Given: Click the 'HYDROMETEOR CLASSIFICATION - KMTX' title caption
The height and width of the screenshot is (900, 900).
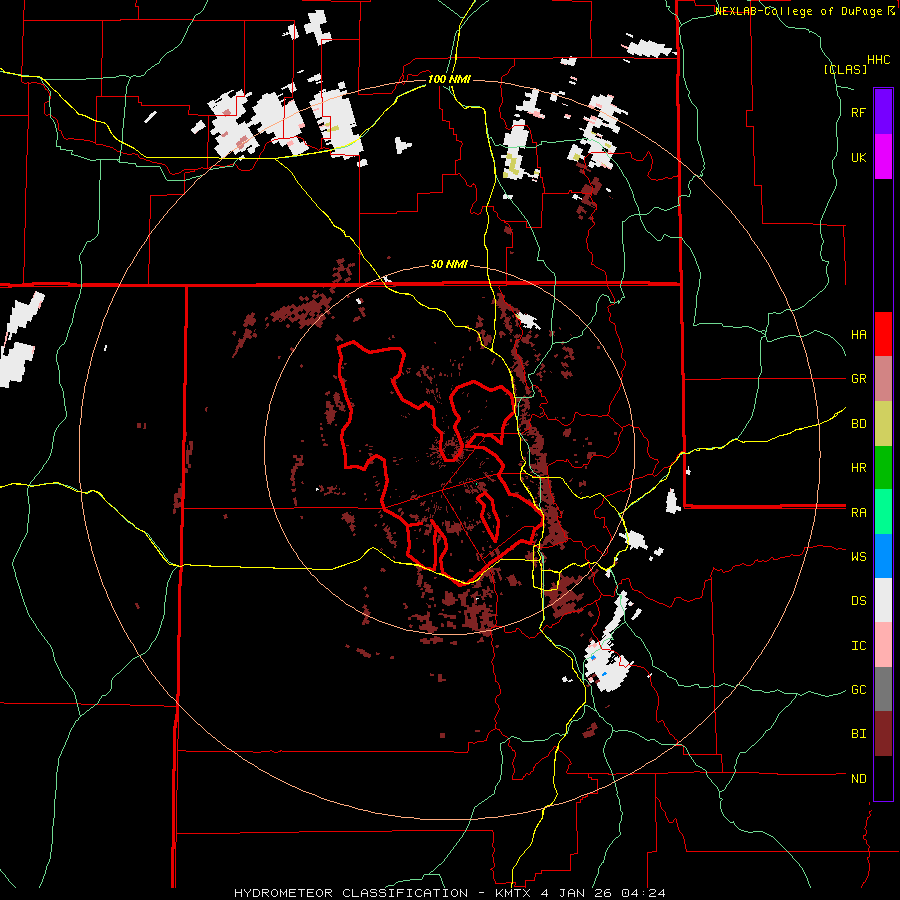Looking at the screenshot, I should tap(384, 893).
